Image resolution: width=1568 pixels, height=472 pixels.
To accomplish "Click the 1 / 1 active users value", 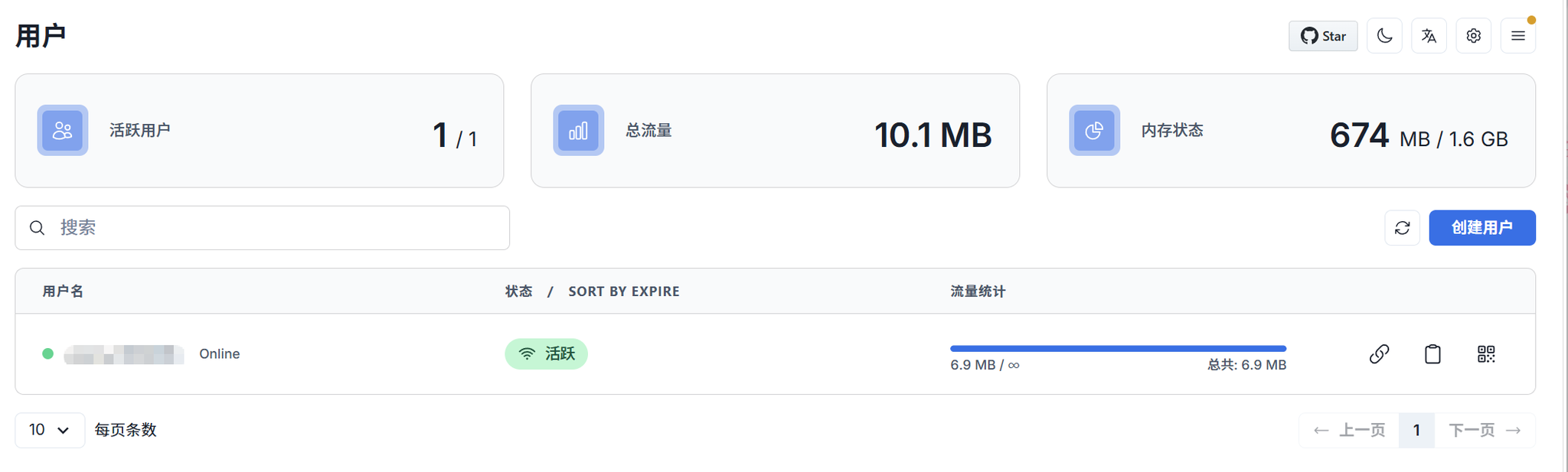I will pos(455,135).
